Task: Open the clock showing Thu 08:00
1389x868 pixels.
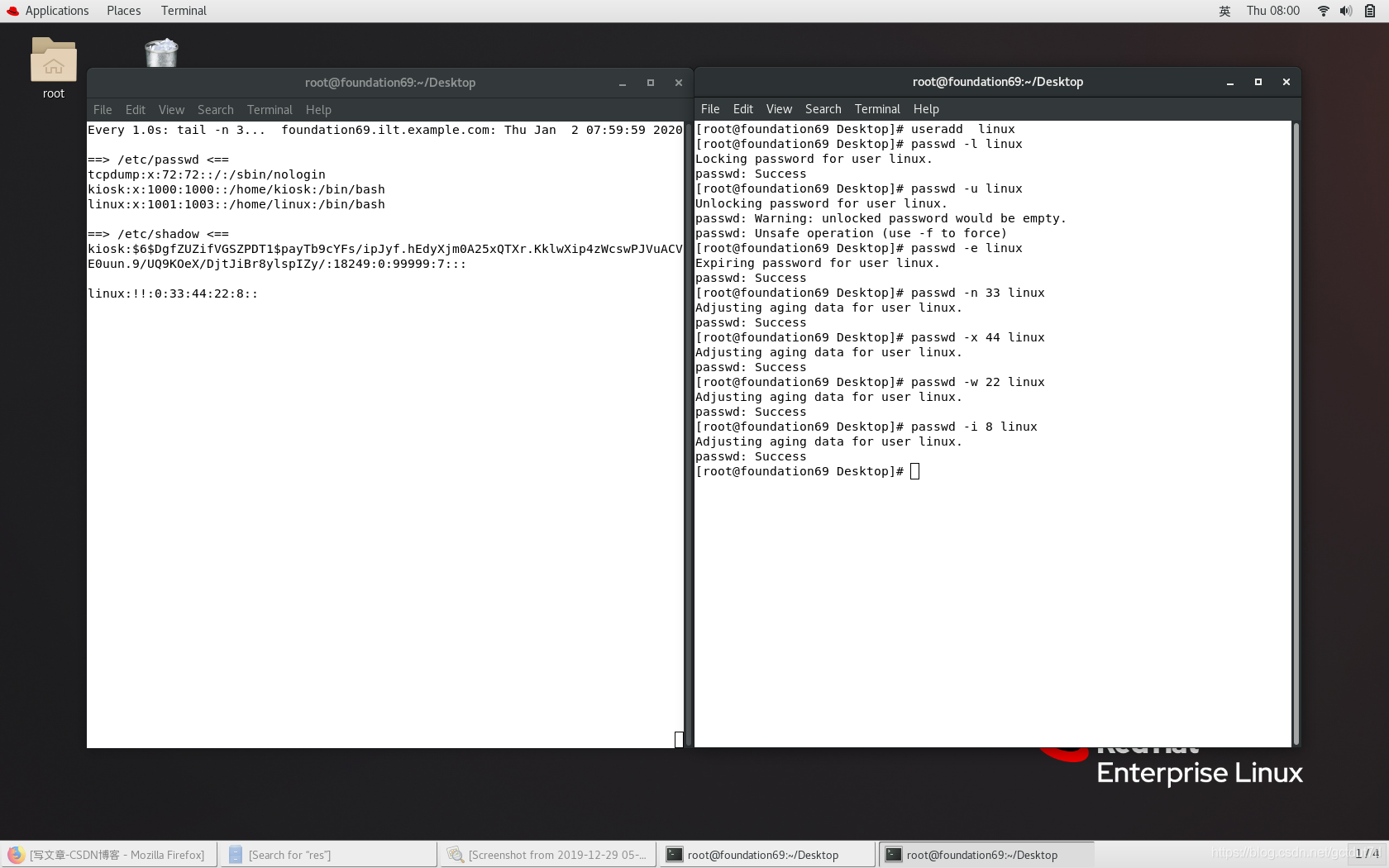Action: pyautogui.click(x=1272, y=11)
